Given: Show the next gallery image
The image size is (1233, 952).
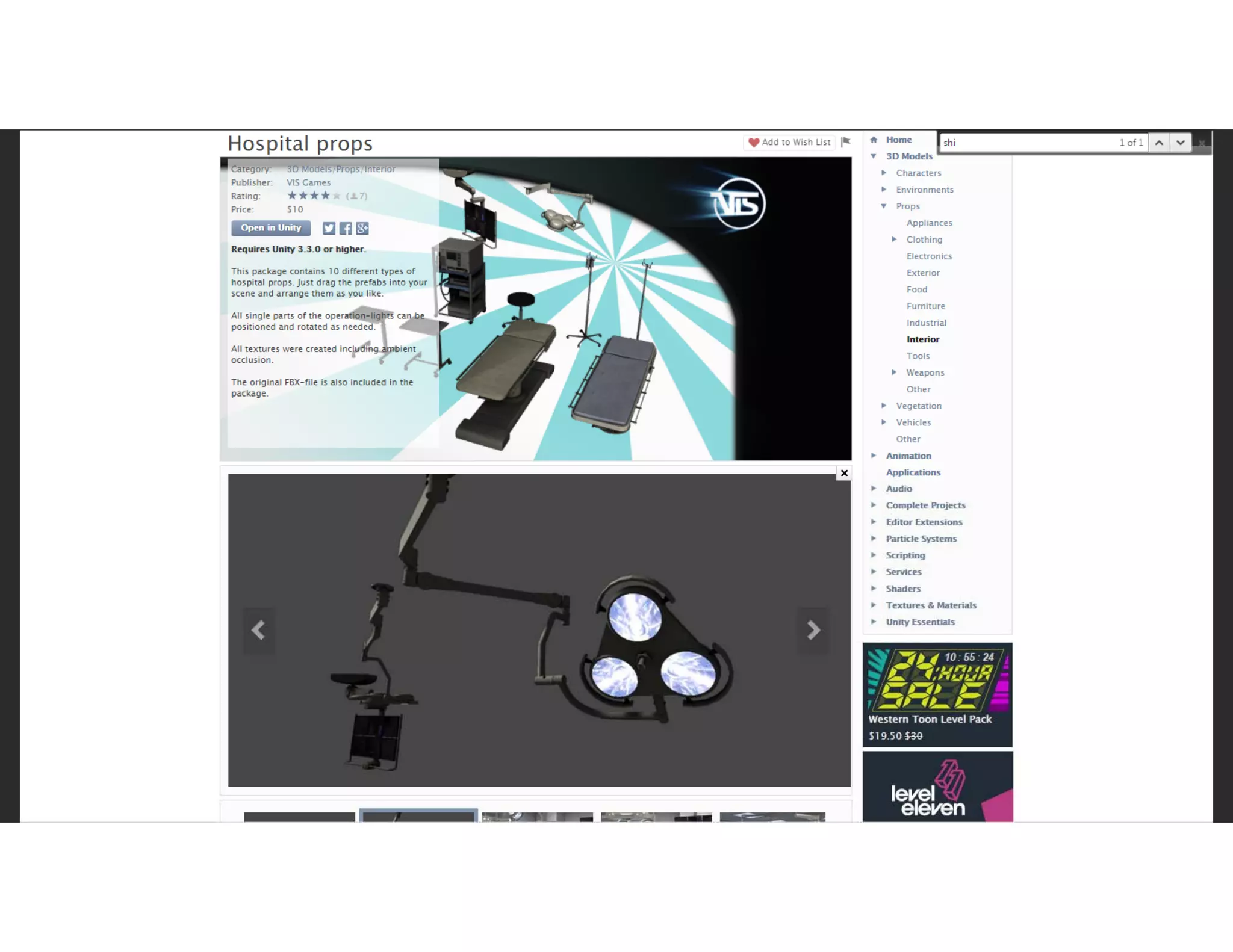Looking at the screenshot, I should (x=813, y=630).
